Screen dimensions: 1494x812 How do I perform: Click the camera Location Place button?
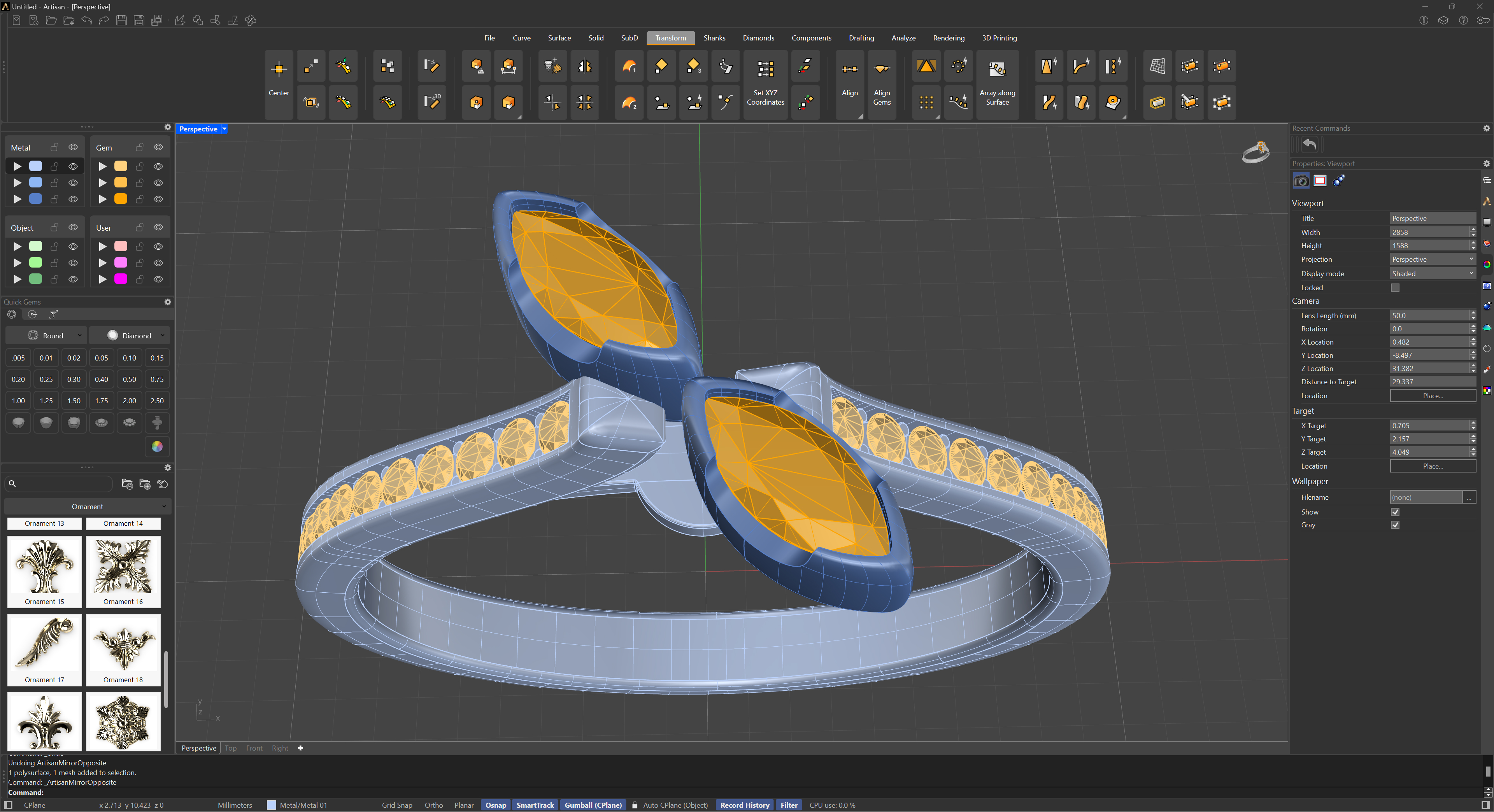(1433, 396)
